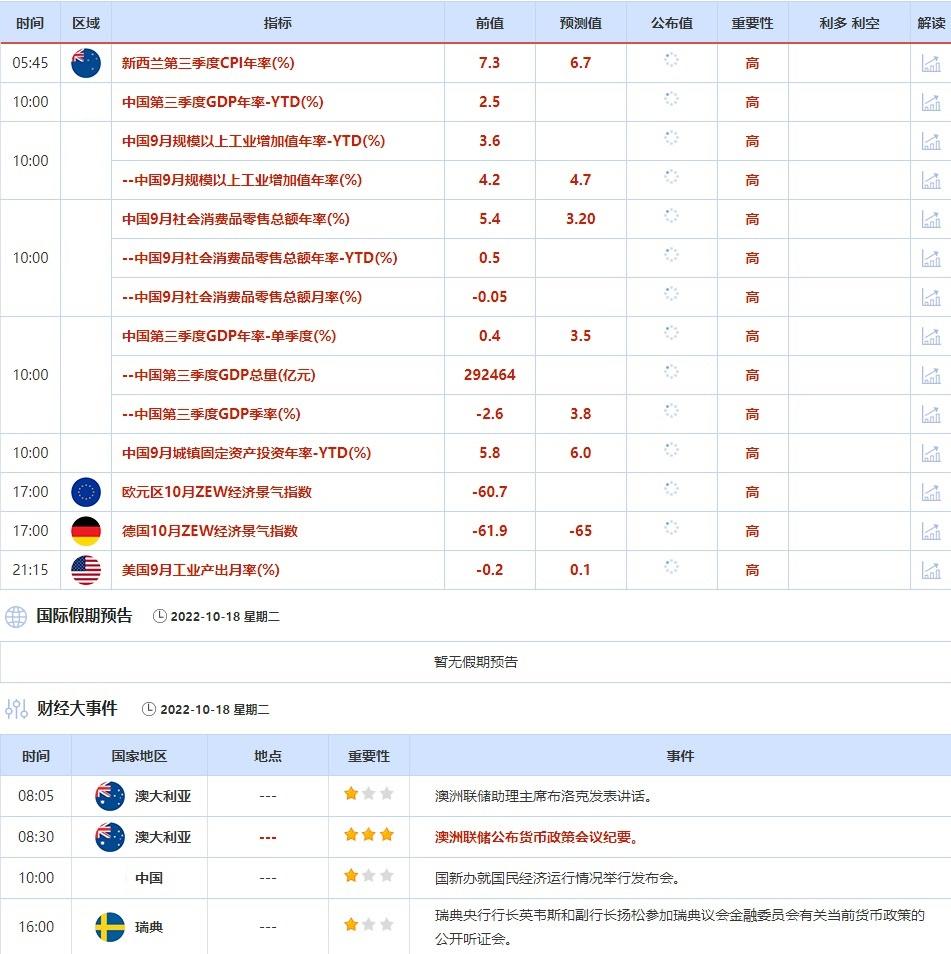The height and width of the screenshot is (954, 951).
Task: Open chart icon for 中国第三季度GDP总量 row
Action: (x=931, y=375)
